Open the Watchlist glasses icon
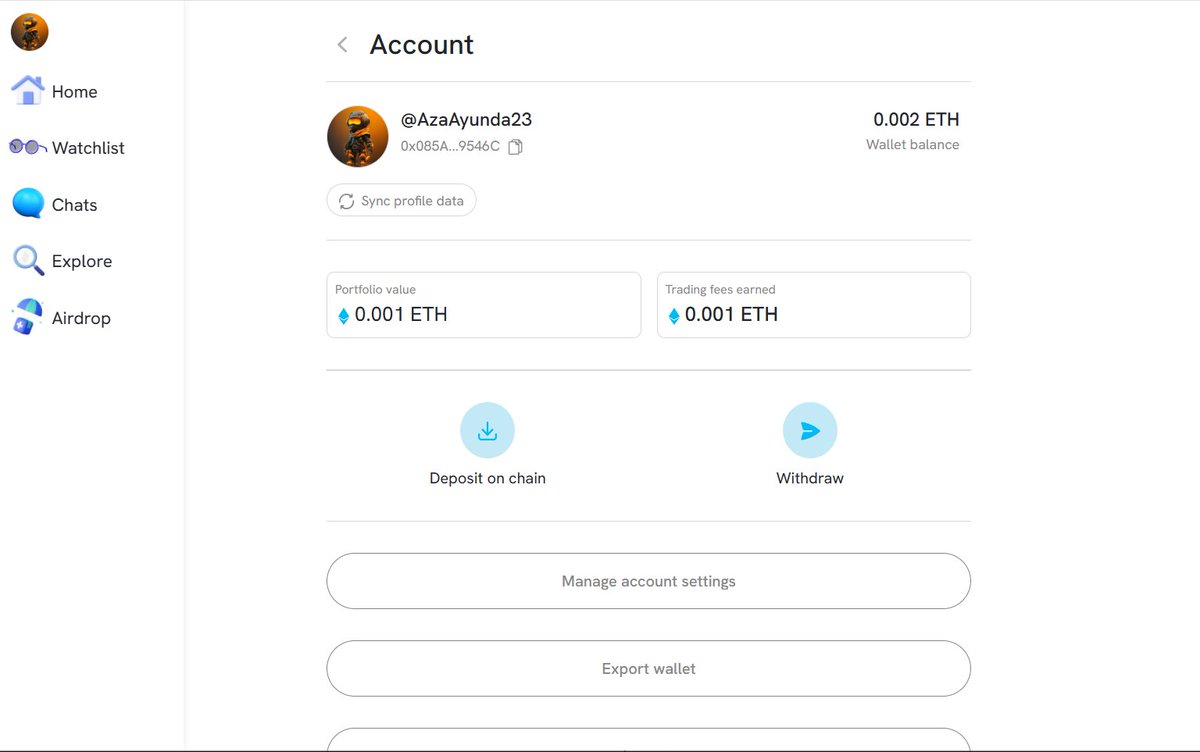 click(28, 147)
